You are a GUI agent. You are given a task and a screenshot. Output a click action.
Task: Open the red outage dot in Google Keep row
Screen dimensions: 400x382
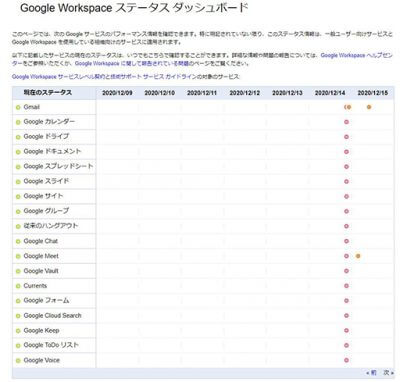click(x=346, y=331)
